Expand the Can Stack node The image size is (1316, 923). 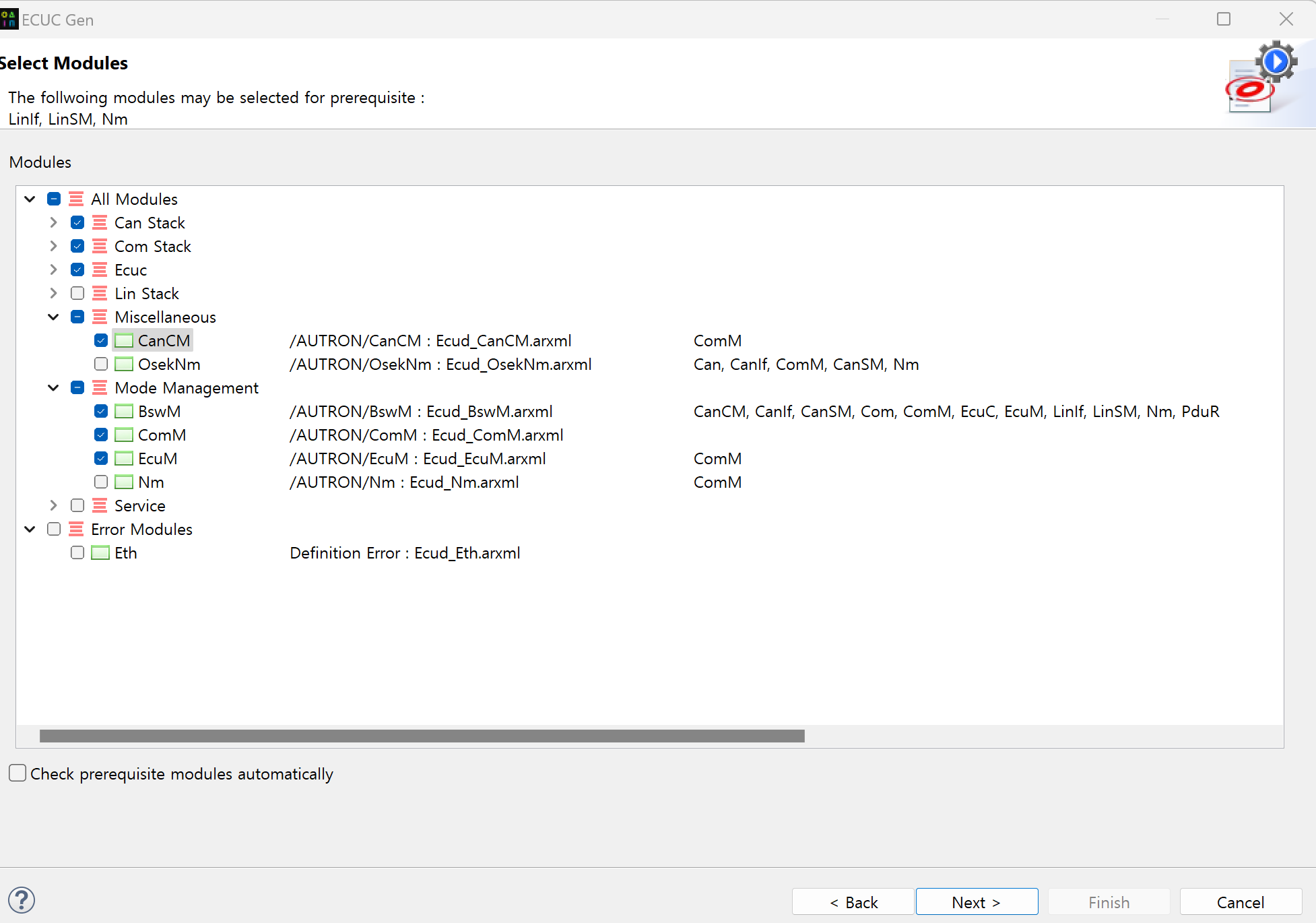pos(53,222)
